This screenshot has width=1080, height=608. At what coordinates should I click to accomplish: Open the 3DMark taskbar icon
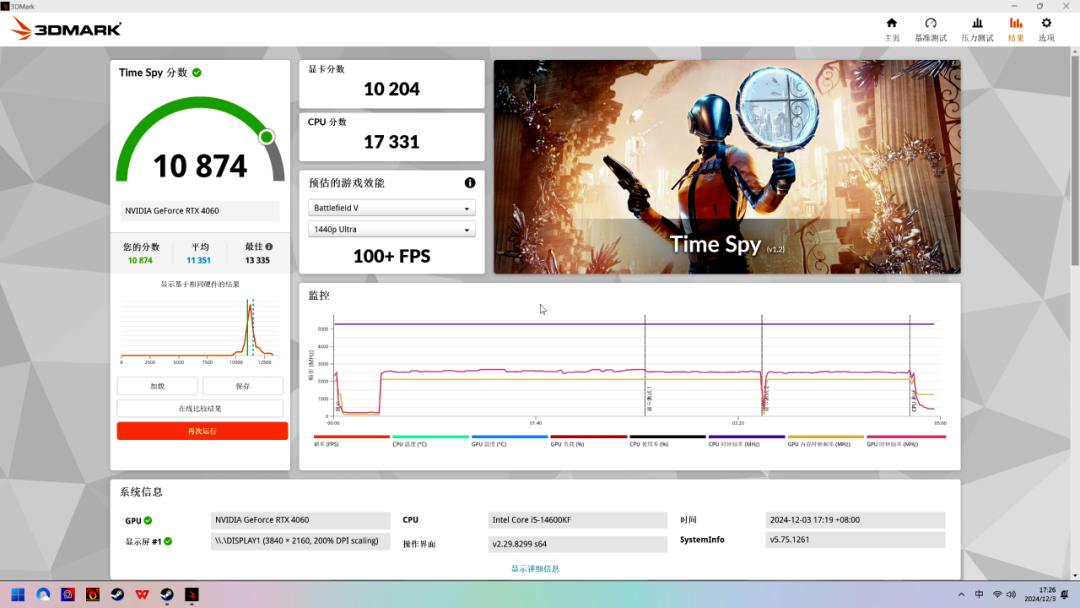191,594
